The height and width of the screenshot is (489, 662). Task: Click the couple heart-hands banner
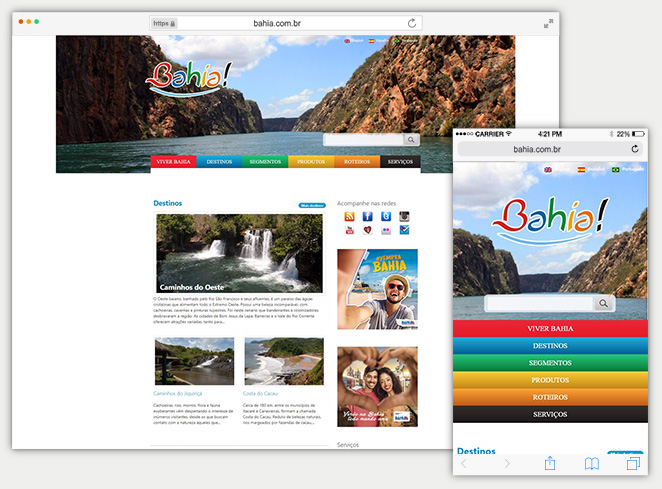click(377, 387)
